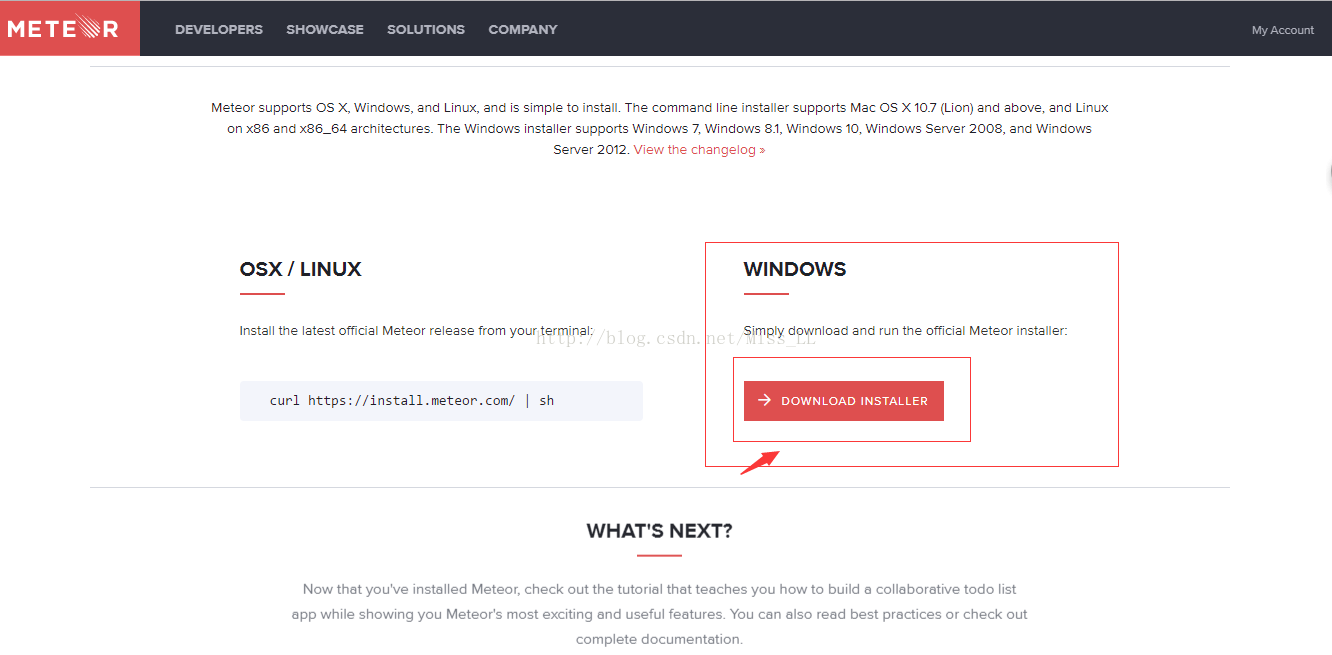Click 'Simply download and run' installer text

coord(906,331)
